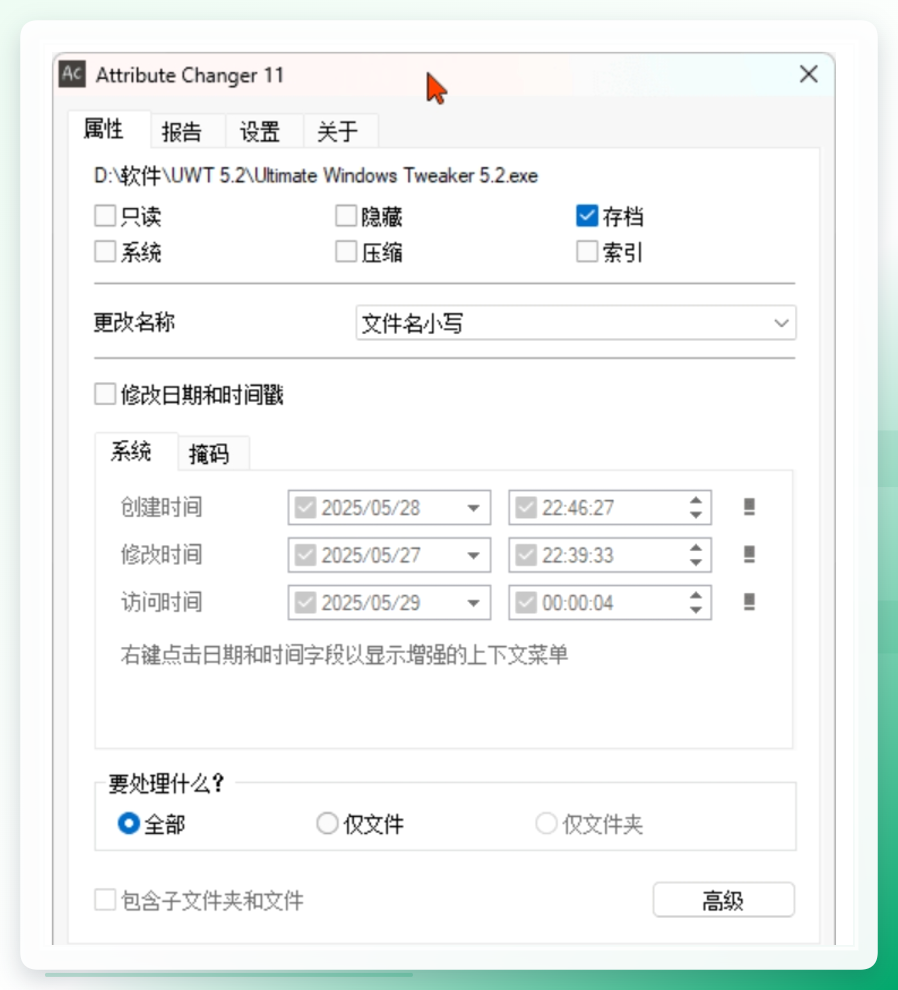Decrease the 22:39:33 time spinner
898x990 pixels.
[x=695, y=563]
